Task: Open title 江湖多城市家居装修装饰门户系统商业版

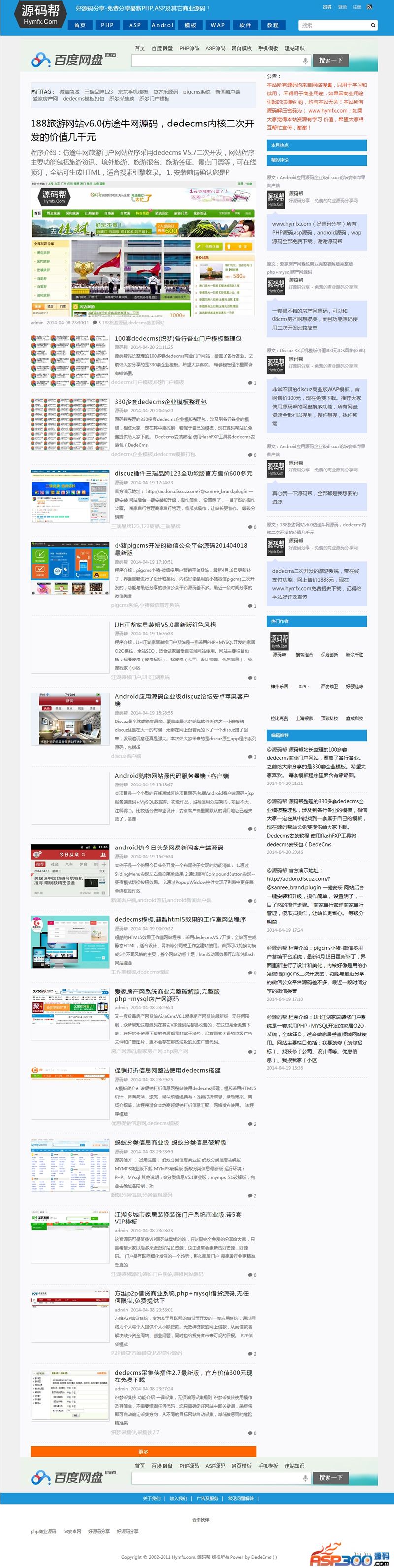Action: pos(178,1218)
